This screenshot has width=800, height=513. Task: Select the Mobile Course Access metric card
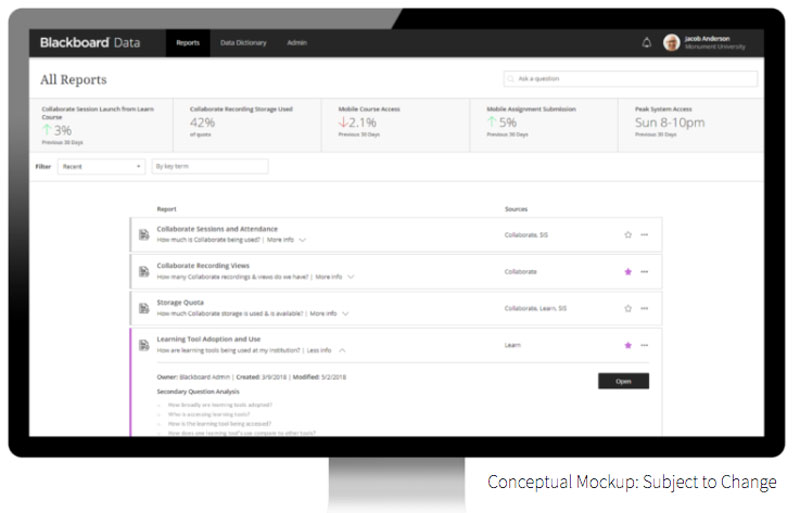coord(395,126)
